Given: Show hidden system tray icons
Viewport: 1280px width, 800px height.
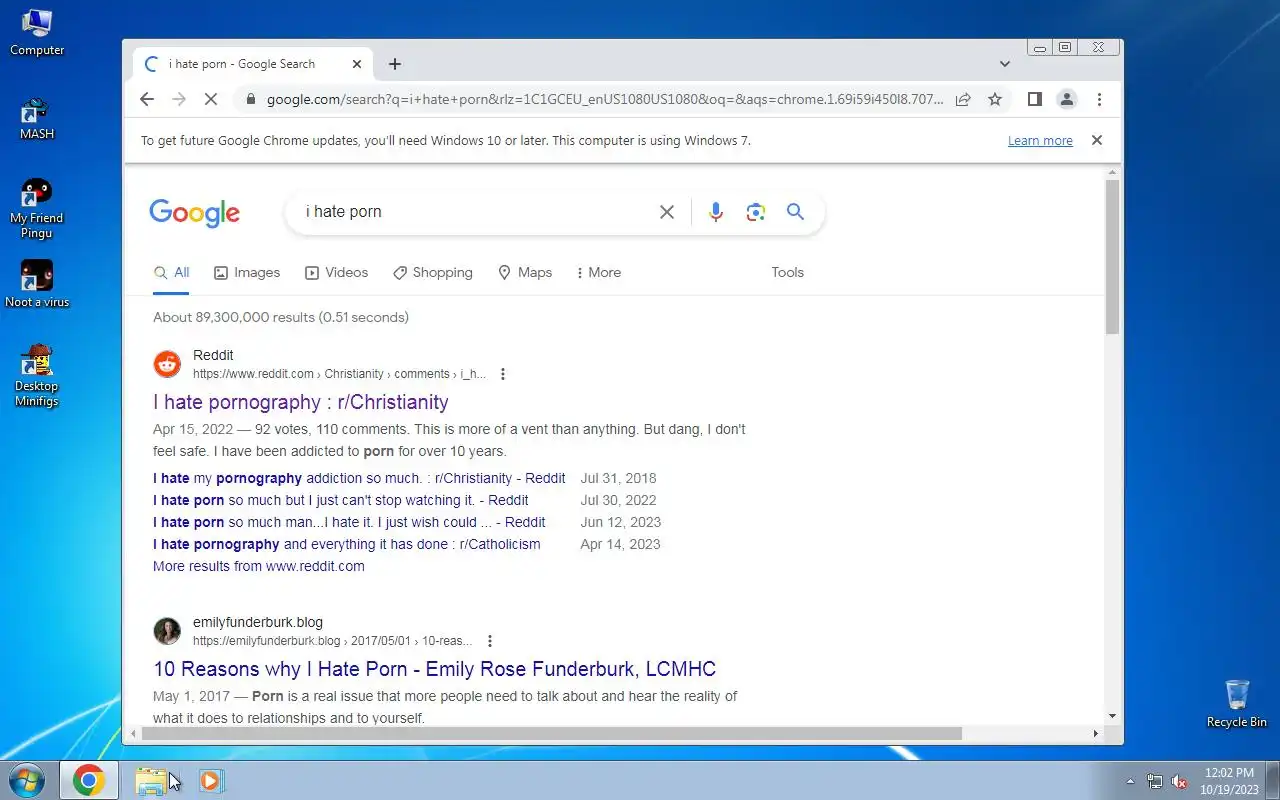Looking at the screenshot, I should [x=1130, y=782].
